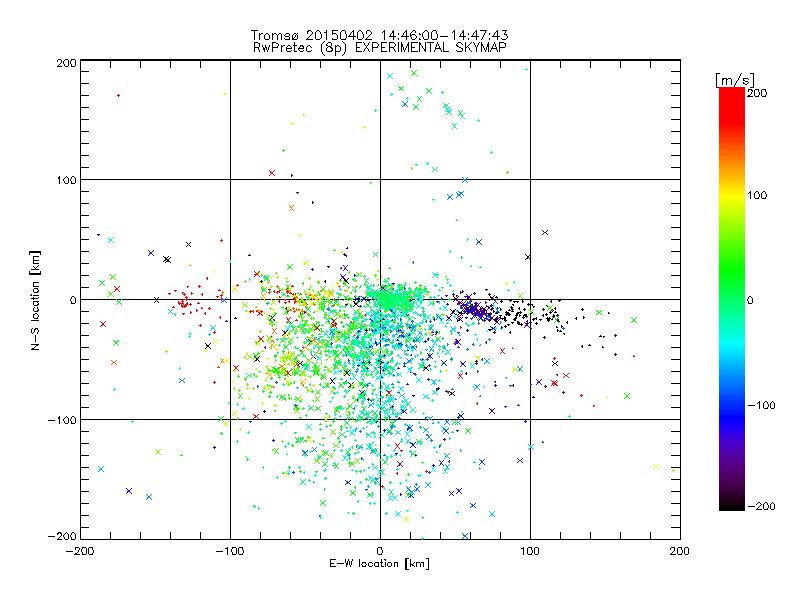This screenshot has width=800, height=600.
Task: Click the y-axis tick label '100'
Action: 66,180
